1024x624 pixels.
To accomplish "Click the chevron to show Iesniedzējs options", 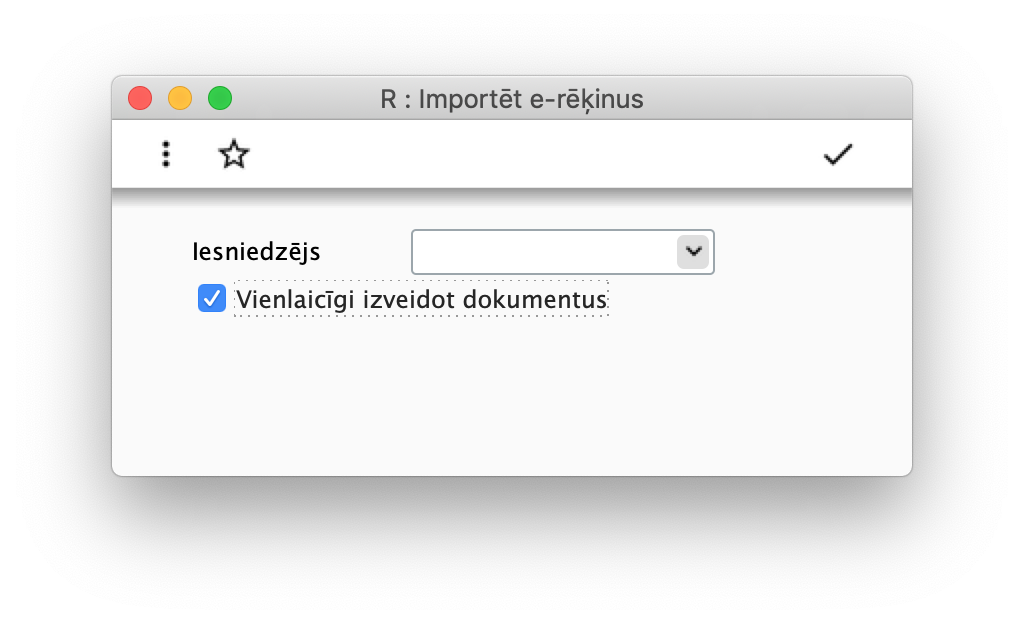I will 692,252.
